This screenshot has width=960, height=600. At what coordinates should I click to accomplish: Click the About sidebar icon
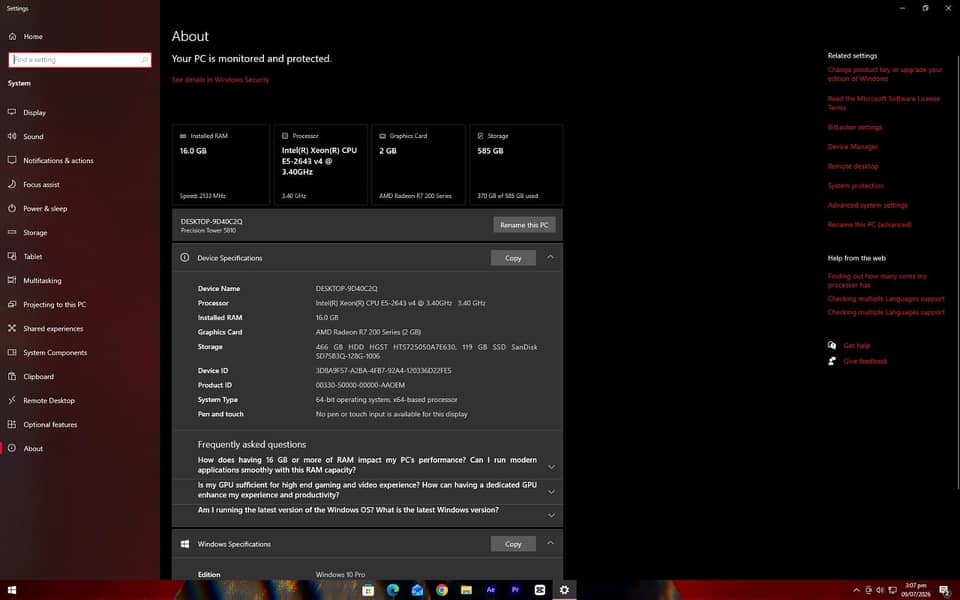pyautogui.click(x=12, y=448)
